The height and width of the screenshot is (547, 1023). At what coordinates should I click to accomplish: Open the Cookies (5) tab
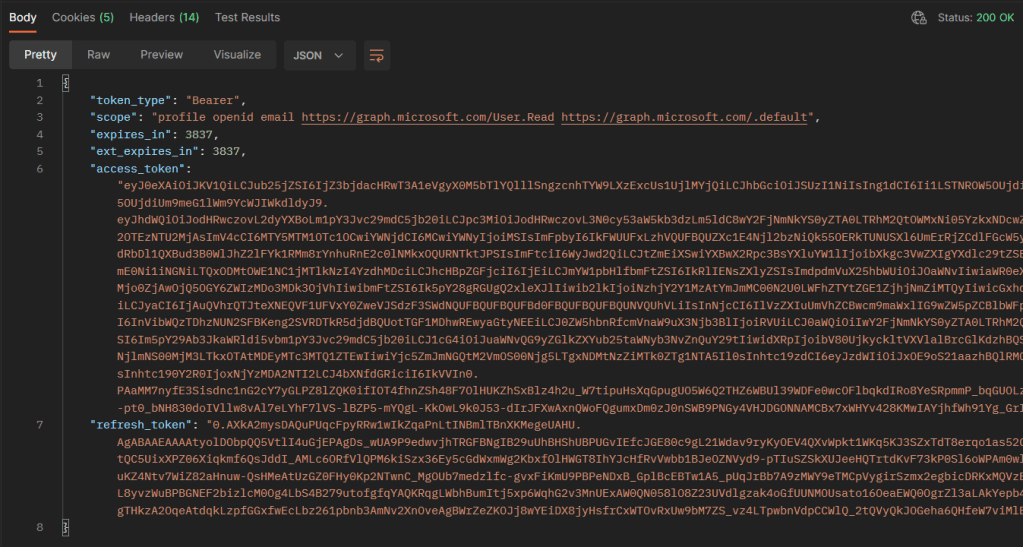coord(82,17)
